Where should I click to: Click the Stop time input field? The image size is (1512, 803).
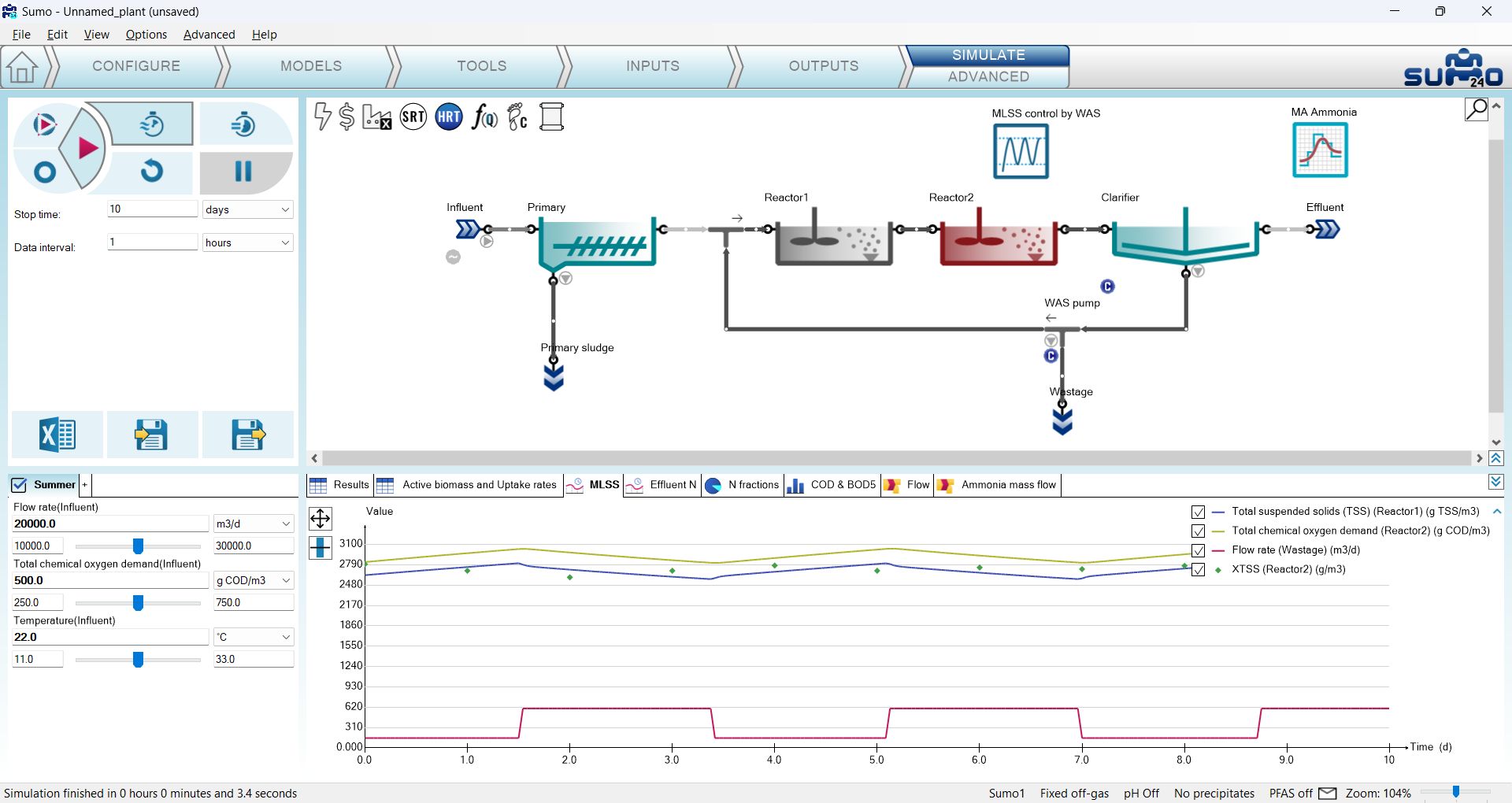[x=152, y=209]
